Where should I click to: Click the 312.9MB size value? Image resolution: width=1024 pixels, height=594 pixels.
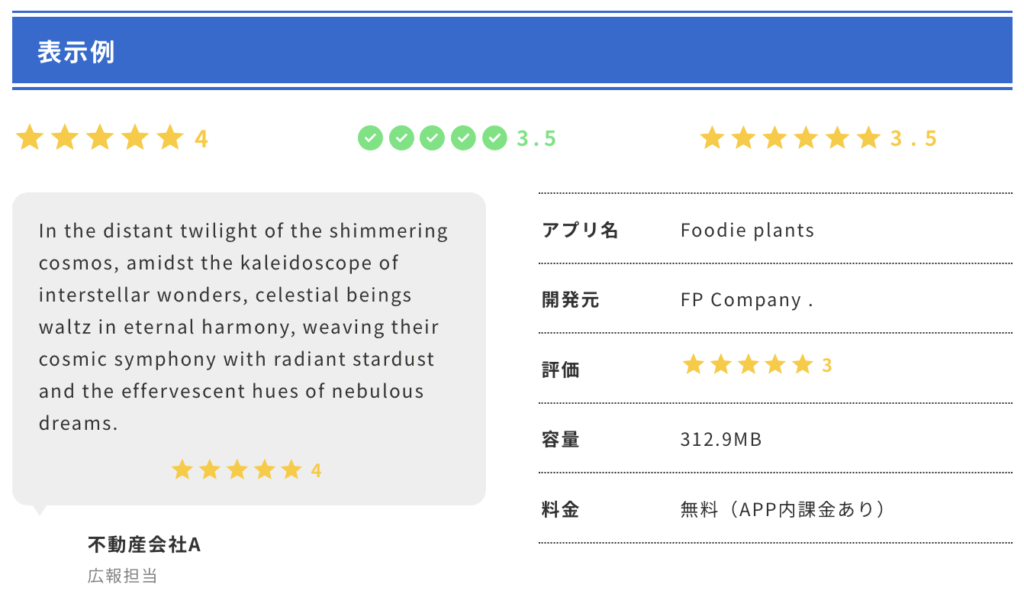(x=721, y=439)
